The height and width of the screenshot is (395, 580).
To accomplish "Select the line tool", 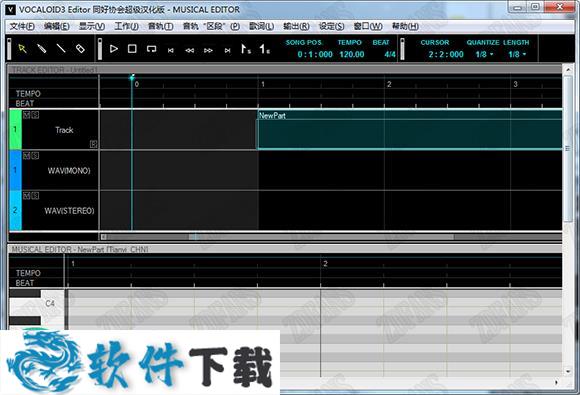I will tap(61, 48).
